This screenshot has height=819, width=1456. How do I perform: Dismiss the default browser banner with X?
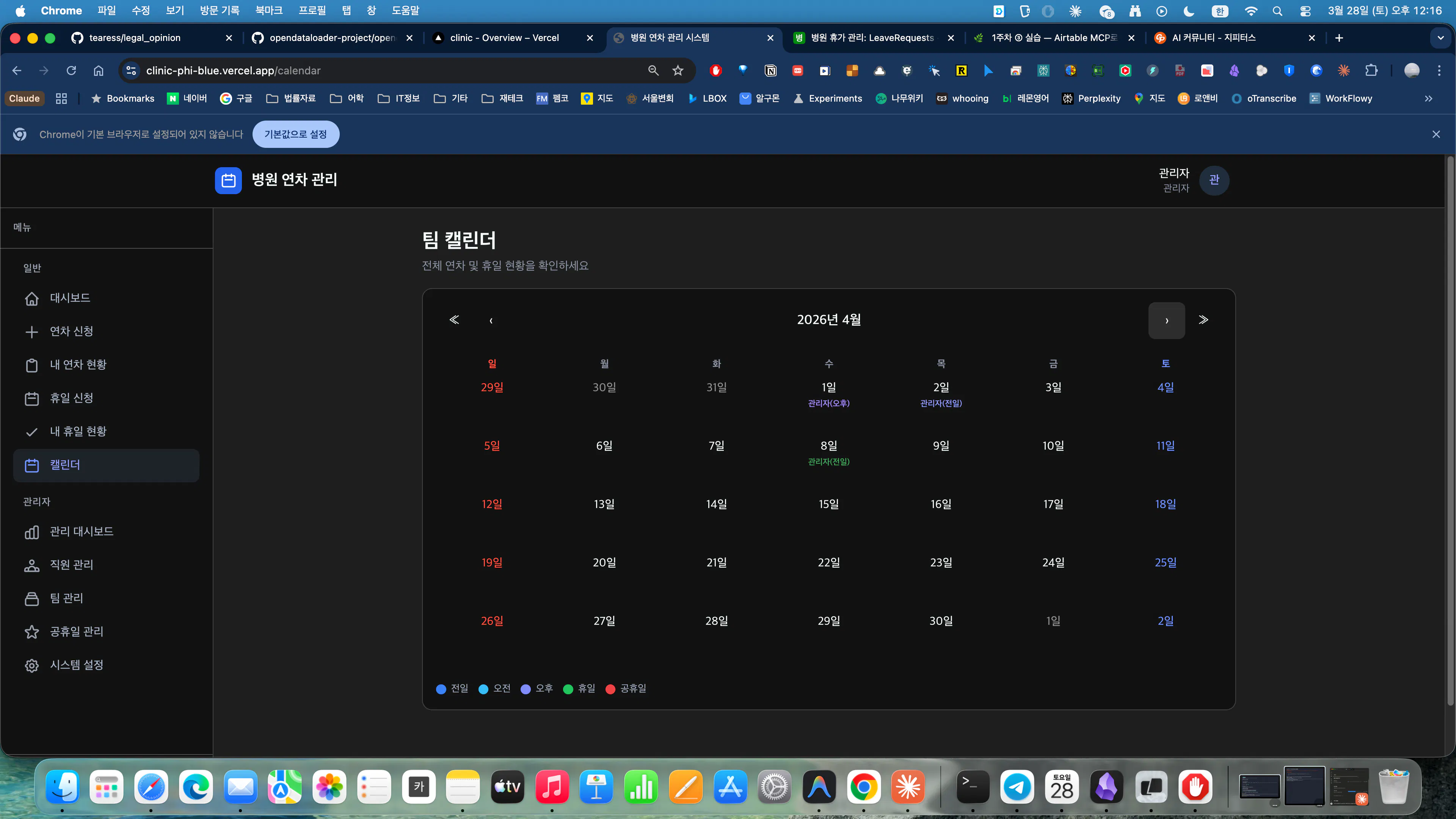[1436, 134]
